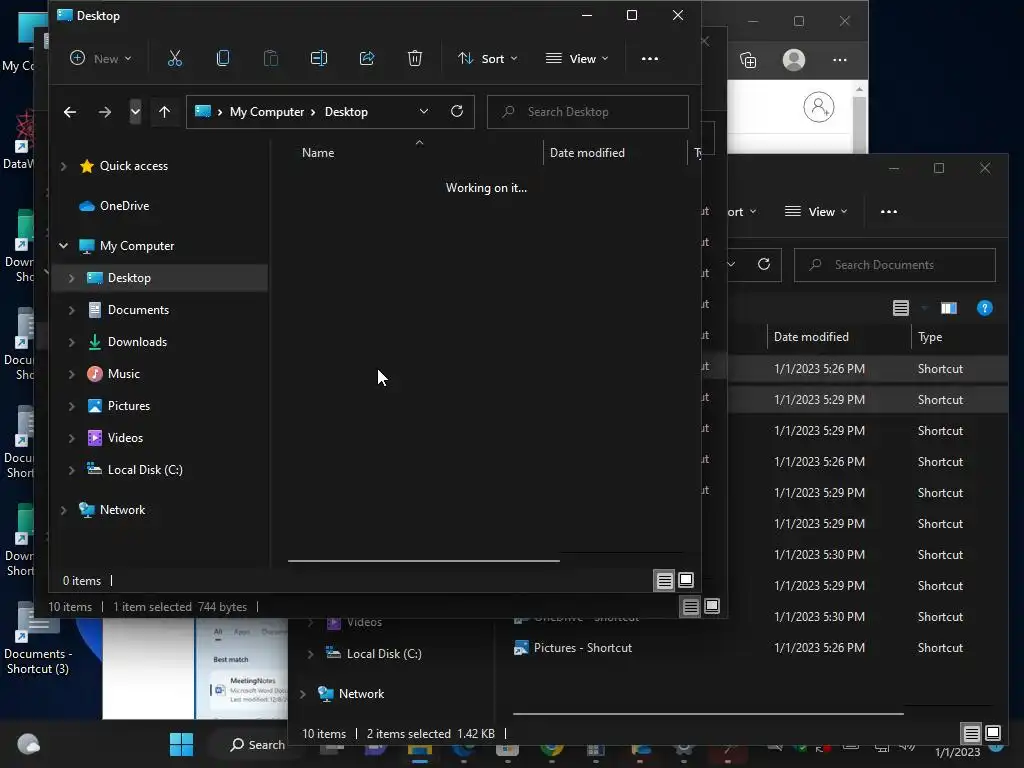Select OneDrive in the navigation pane
This screenshot has height=768, width=1024.
click(x=124, y=206)
